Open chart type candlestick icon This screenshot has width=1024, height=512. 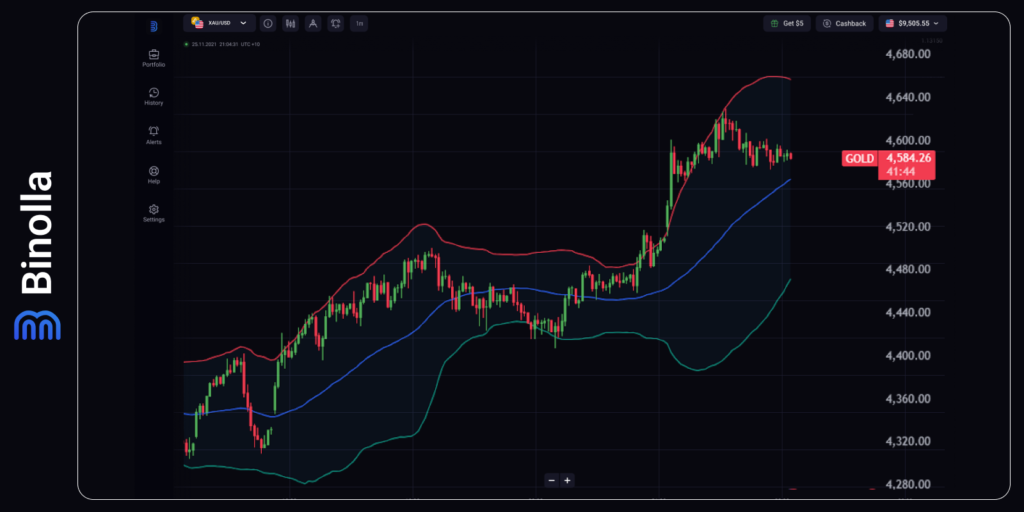pos(291,24)
